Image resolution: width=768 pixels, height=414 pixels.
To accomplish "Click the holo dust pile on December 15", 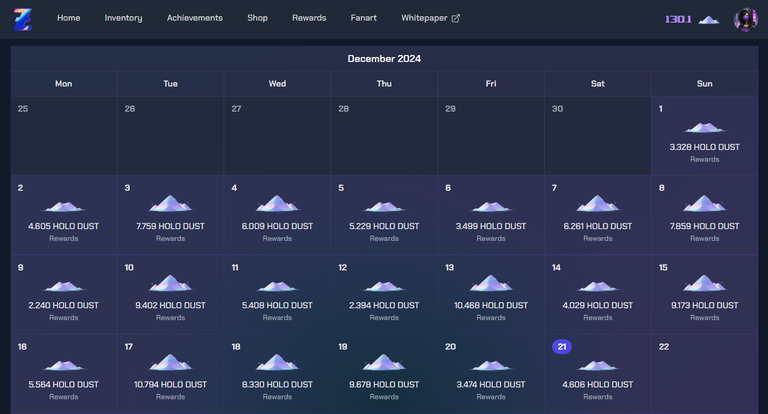I will [x=704, y=283].
